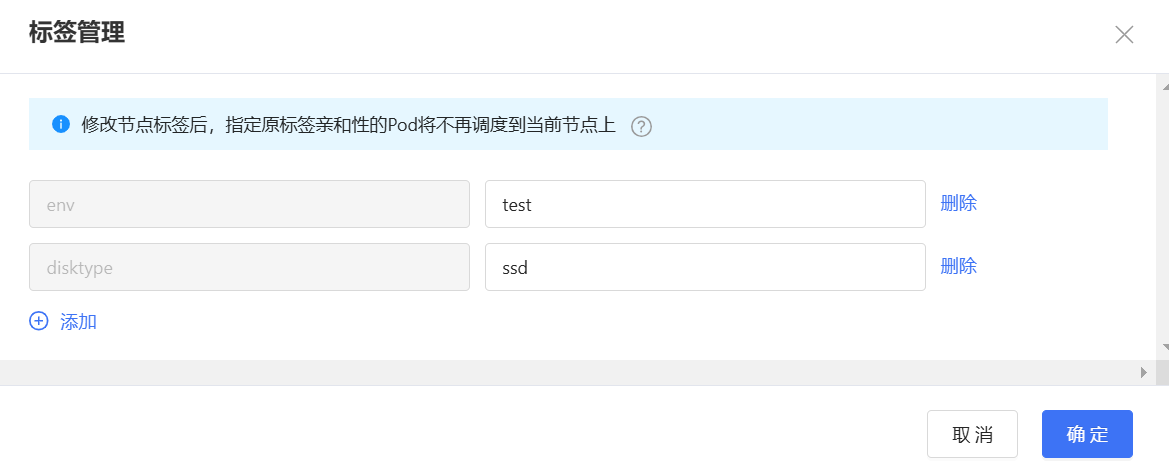Click the vertical scrollbar up arrow

coord(1162,86)
